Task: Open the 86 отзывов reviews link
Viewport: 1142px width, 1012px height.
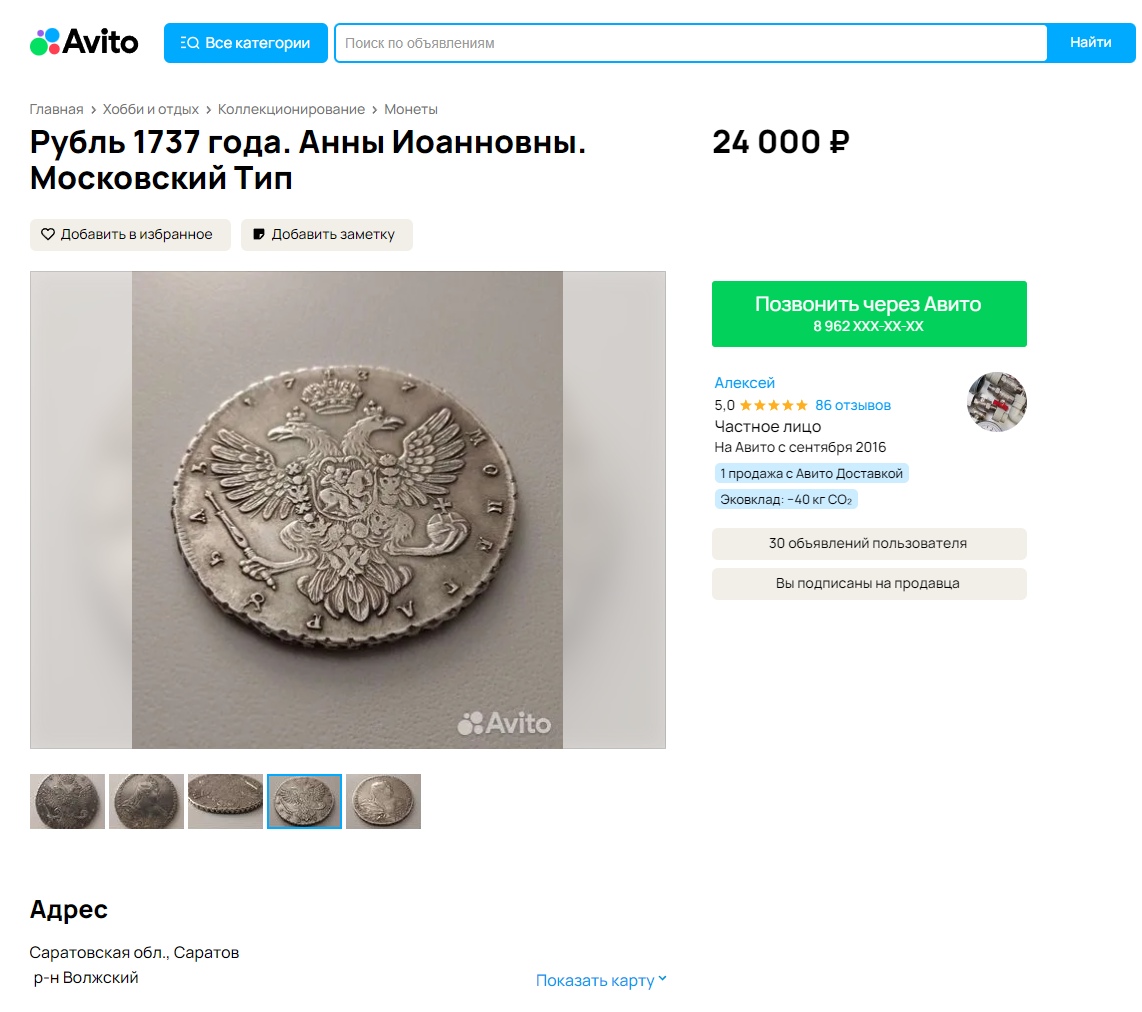Action: tap(852, 405)
